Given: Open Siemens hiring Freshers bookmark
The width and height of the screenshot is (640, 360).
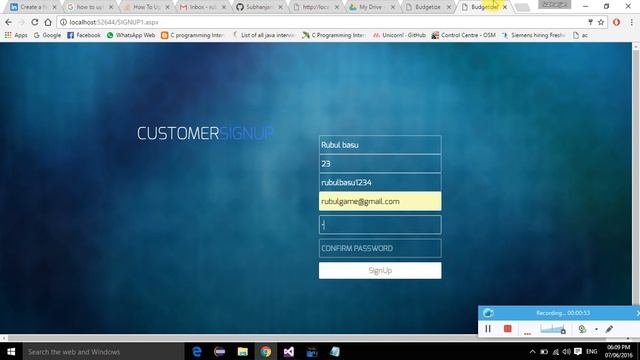Looking at the screenshot, I should (x=533, y=36).
